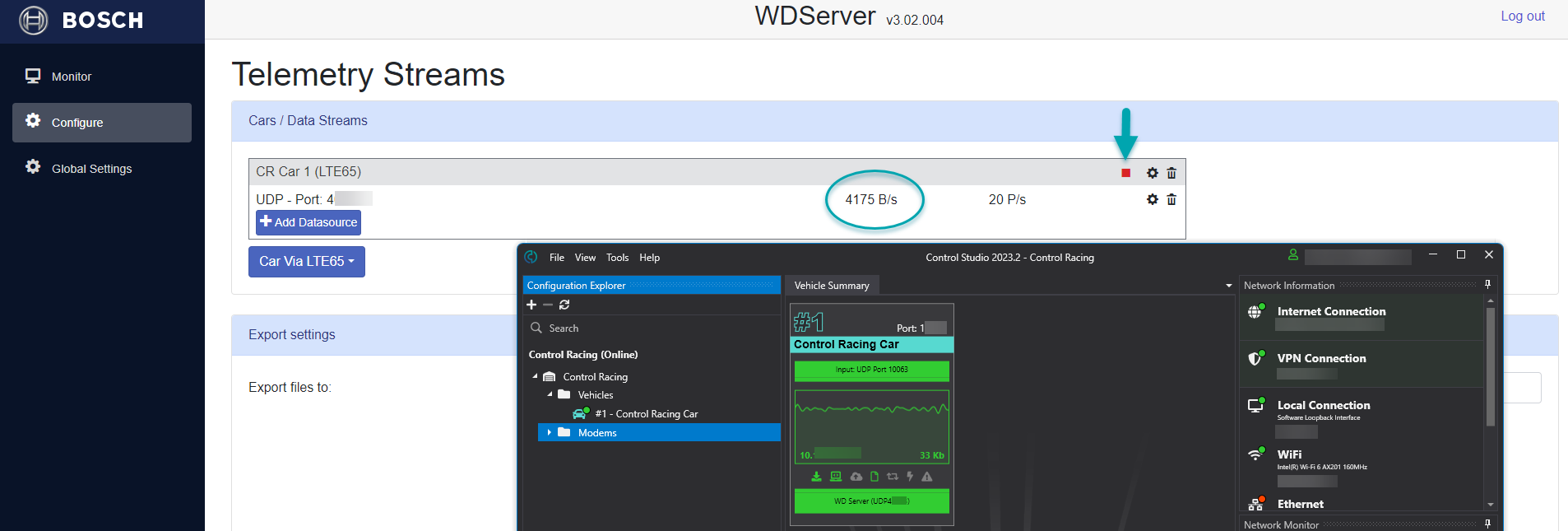Open settings gear for the UDP port datasource
The image size is (1568, 531).
[x=1152, y=199]
